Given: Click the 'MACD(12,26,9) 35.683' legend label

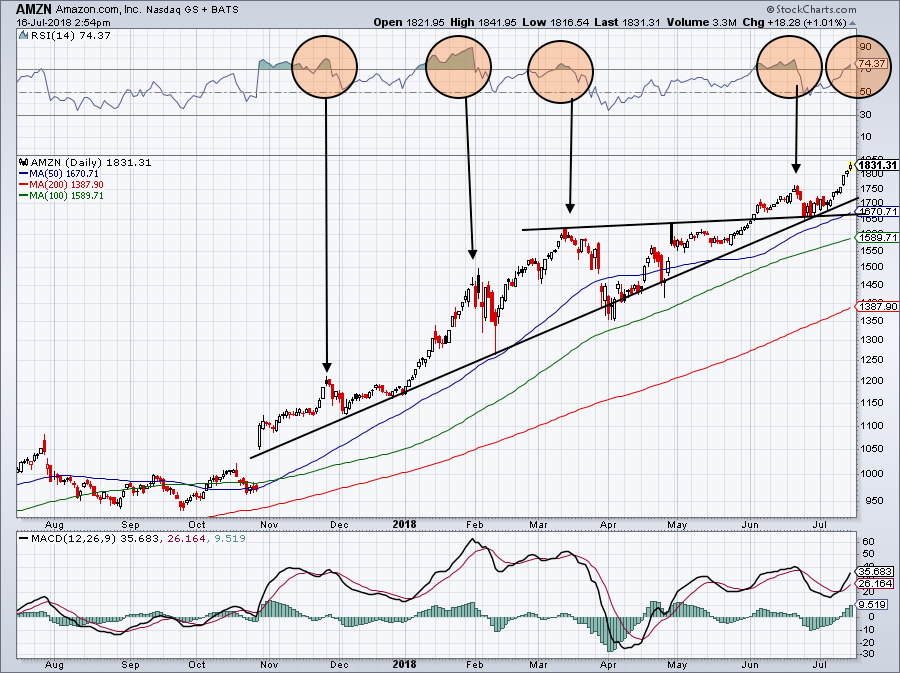Looking at the screenshot, I should pyautogui.click(x=94, y=538).
